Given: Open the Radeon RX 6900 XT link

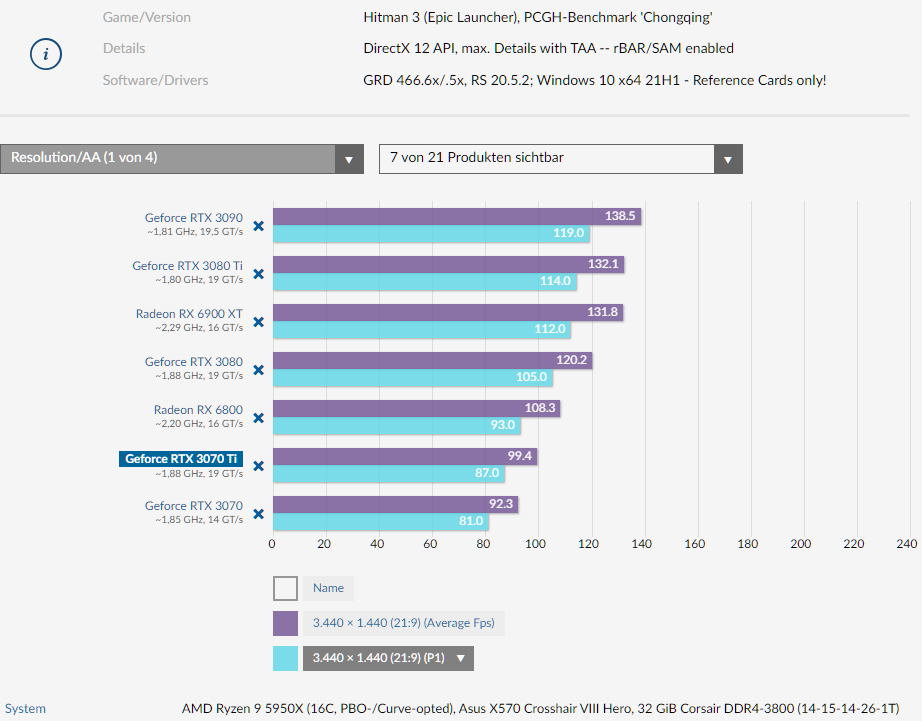Looking at the screenshot, I should [189, 314].
